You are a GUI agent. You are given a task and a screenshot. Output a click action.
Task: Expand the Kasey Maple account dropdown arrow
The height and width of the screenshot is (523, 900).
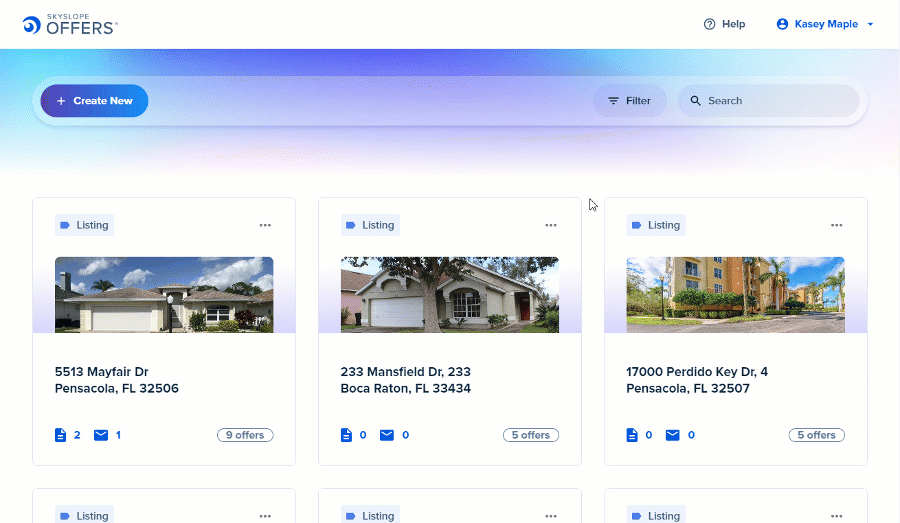870,24
